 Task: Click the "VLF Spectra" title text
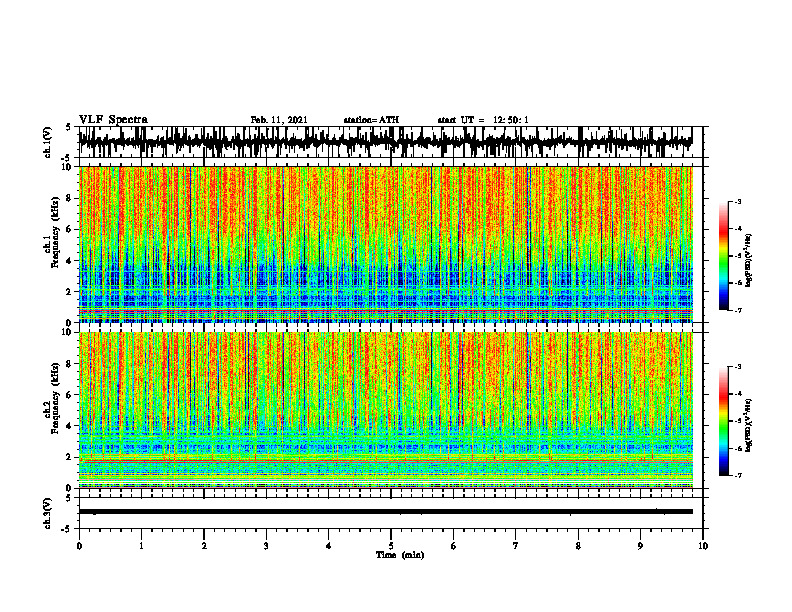pos(113,120)
